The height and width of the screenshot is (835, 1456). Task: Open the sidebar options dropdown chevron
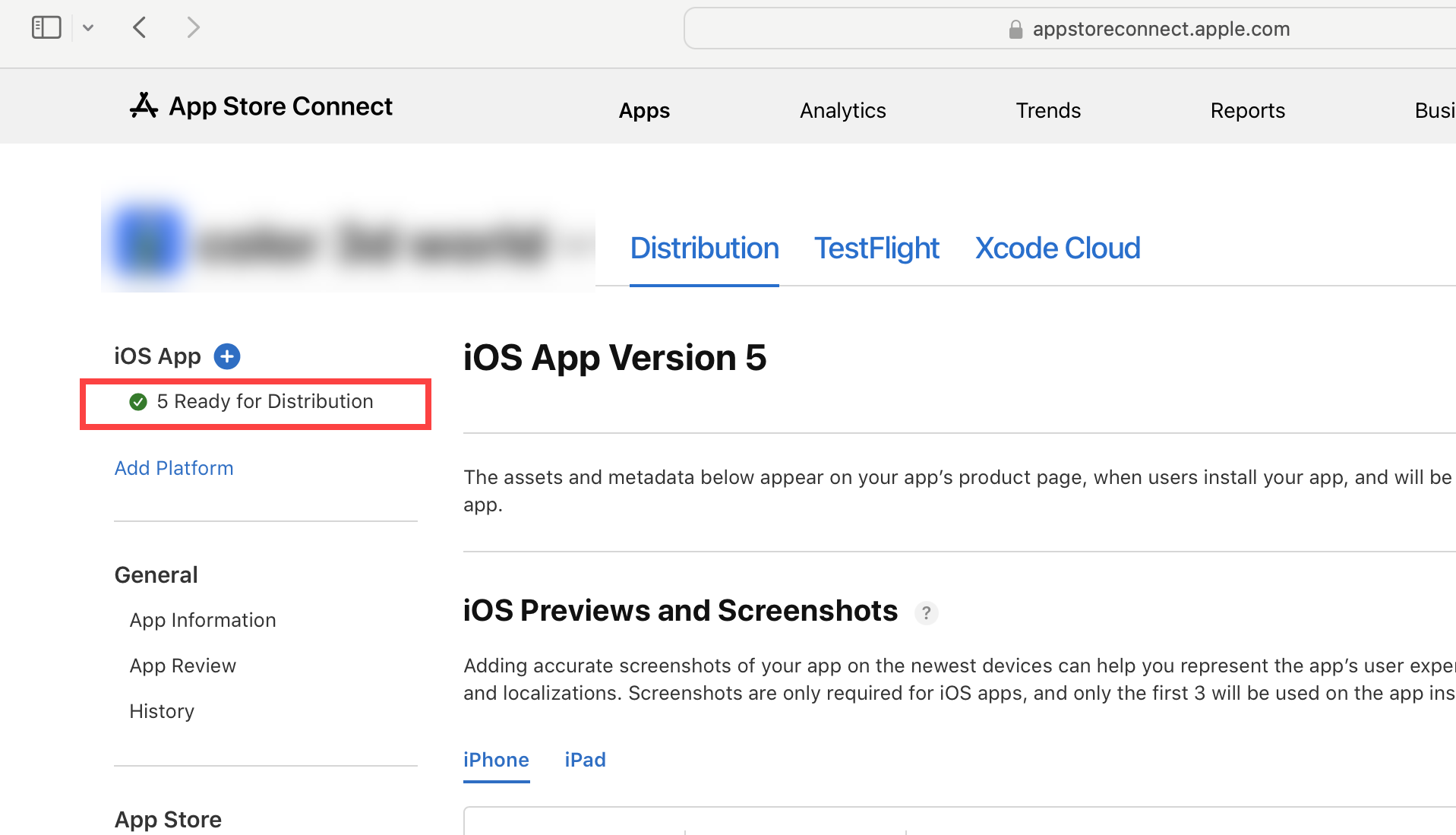88,28
